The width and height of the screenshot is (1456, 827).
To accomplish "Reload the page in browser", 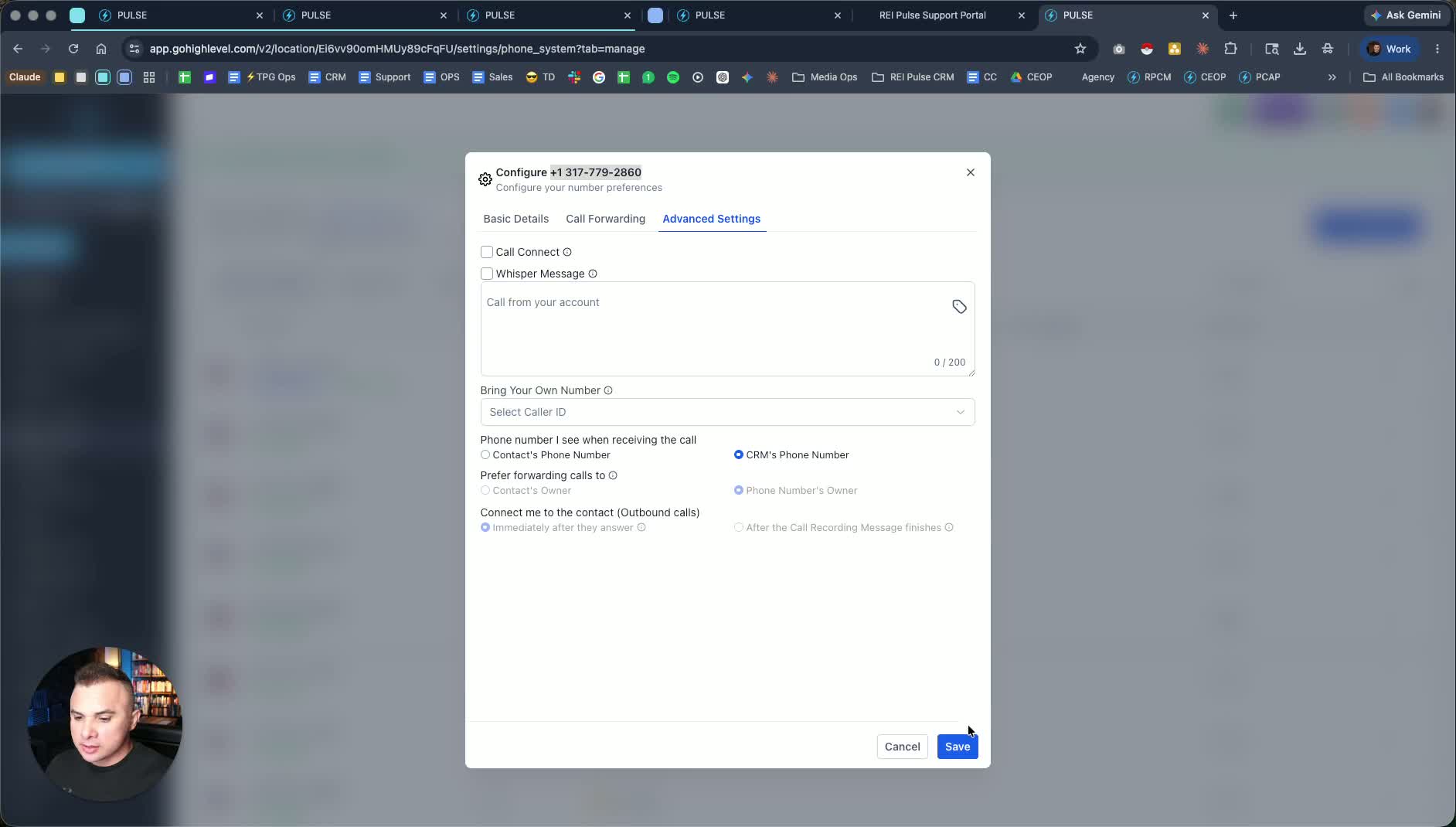I will click(73, 49).
